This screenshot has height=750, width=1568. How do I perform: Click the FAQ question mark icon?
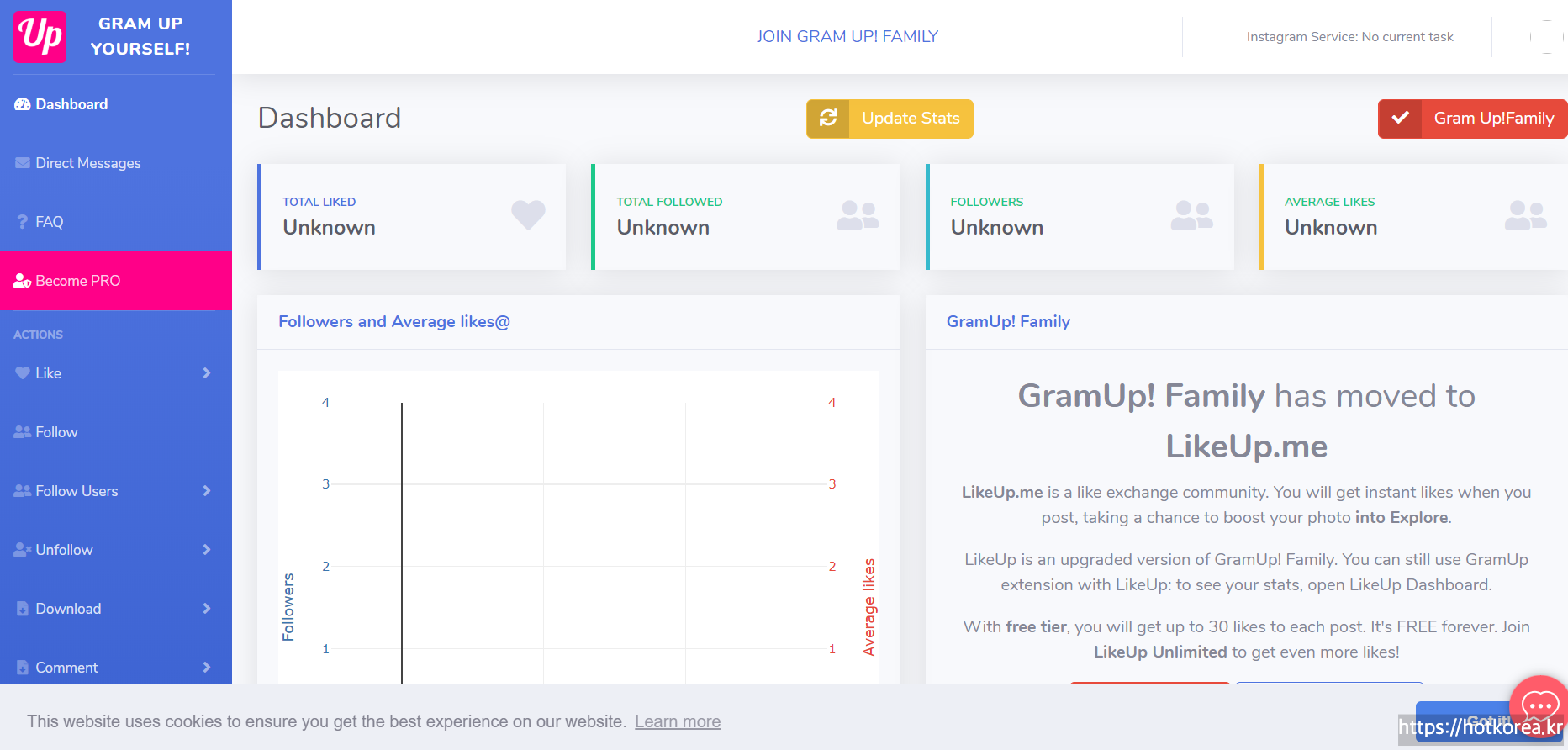23,222
